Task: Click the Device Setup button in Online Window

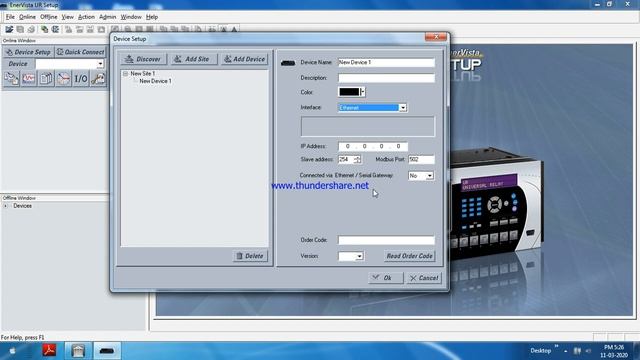Action: click(x=28, y=52)
